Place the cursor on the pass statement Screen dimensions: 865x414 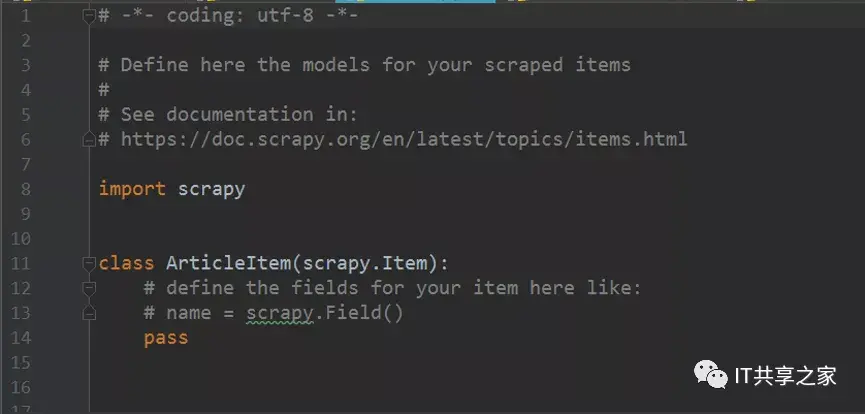pyautogui.click(x=166, y=338)
